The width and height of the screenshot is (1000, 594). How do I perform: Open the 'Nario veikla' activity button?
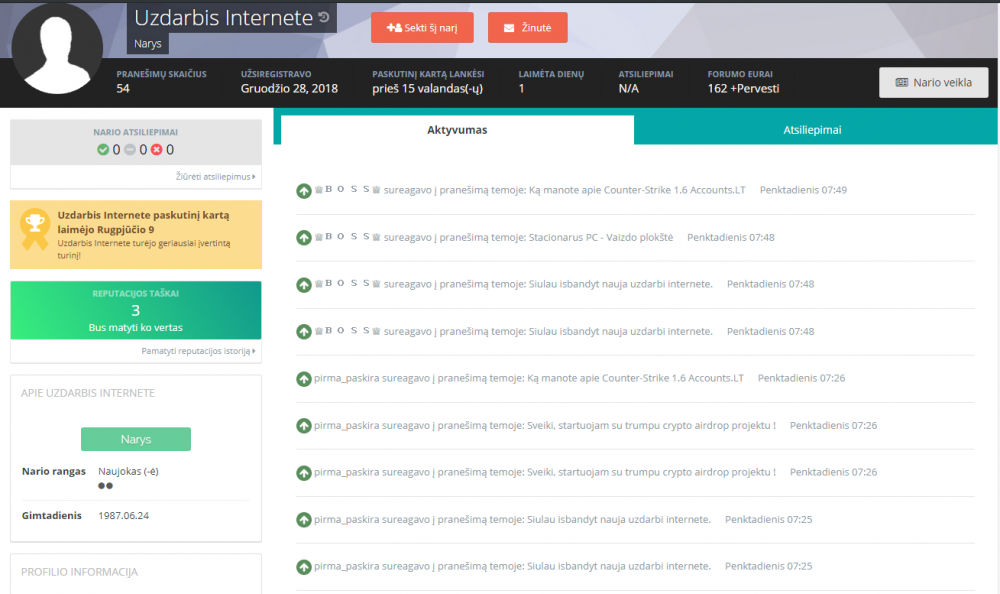(x=933, y=83)
